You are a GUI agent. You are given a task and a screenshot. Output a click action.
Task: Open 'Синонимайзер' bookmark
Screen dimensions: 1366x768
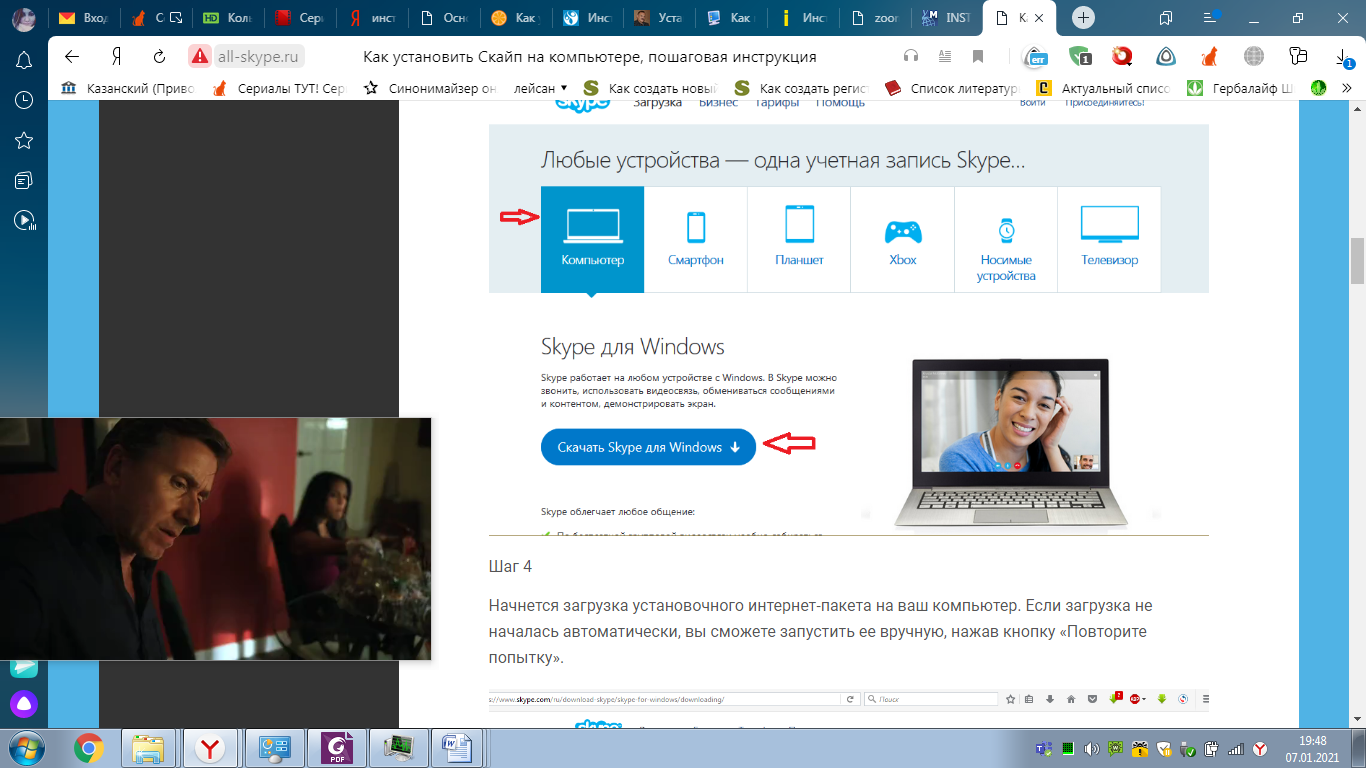(429, 88)
